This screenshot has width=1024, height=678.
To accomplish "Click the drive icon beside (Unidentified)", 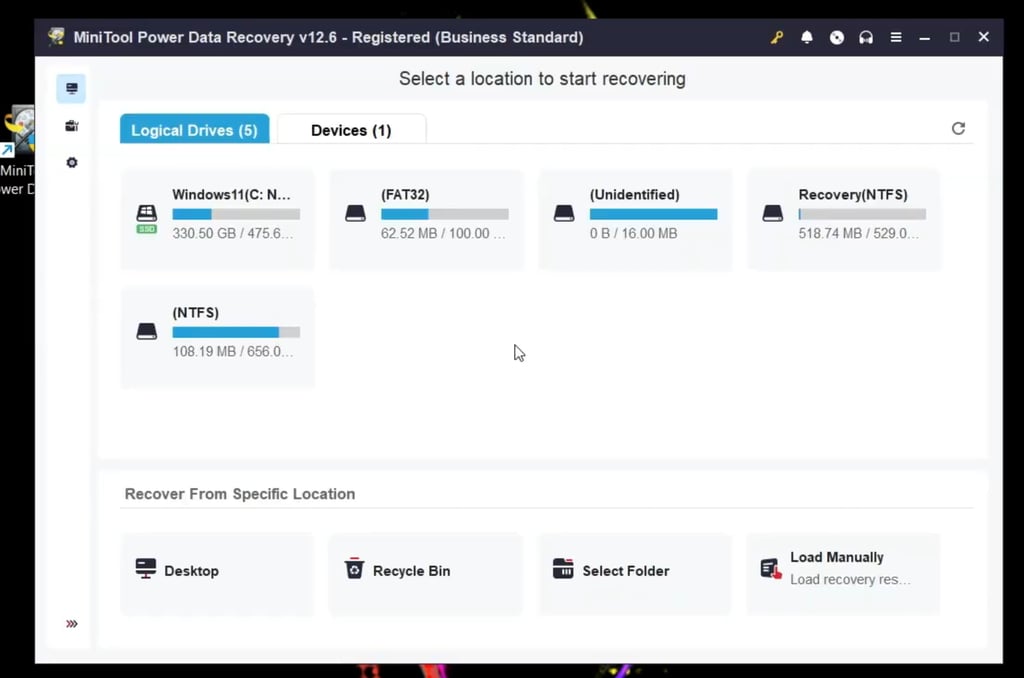I will (x=564, y=213).
